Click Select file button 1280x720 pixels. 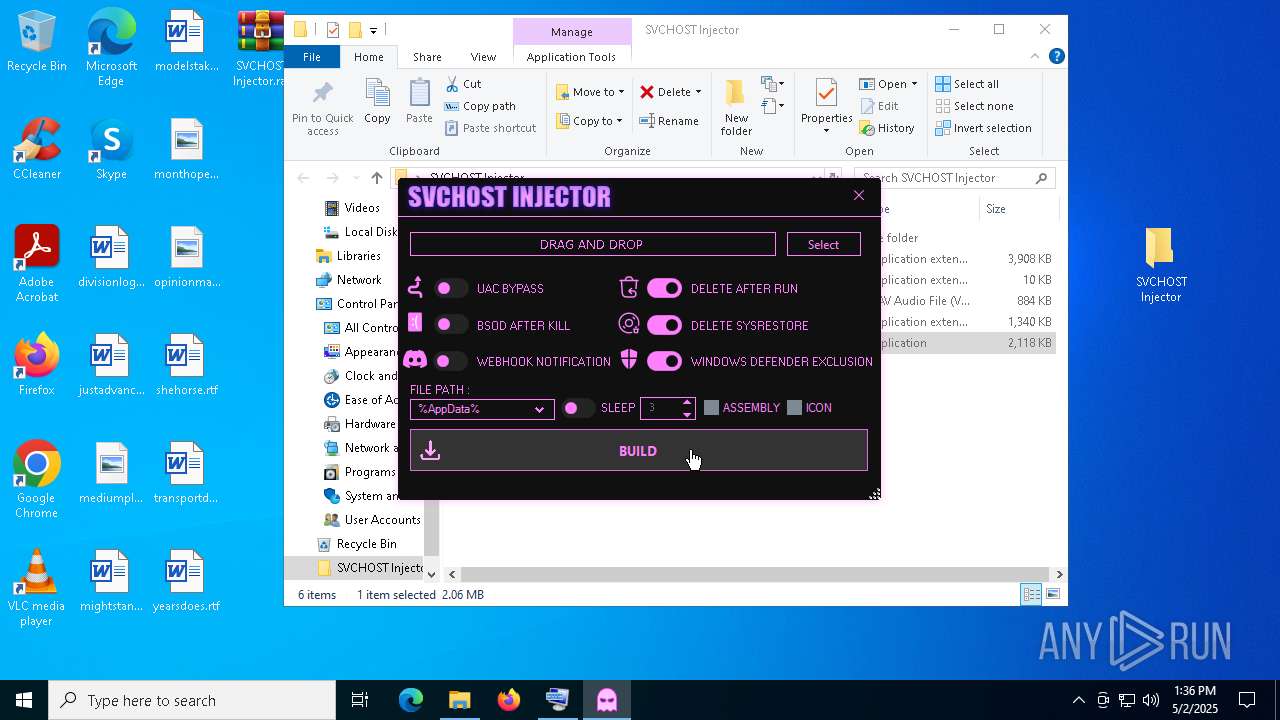click(823, 244)
